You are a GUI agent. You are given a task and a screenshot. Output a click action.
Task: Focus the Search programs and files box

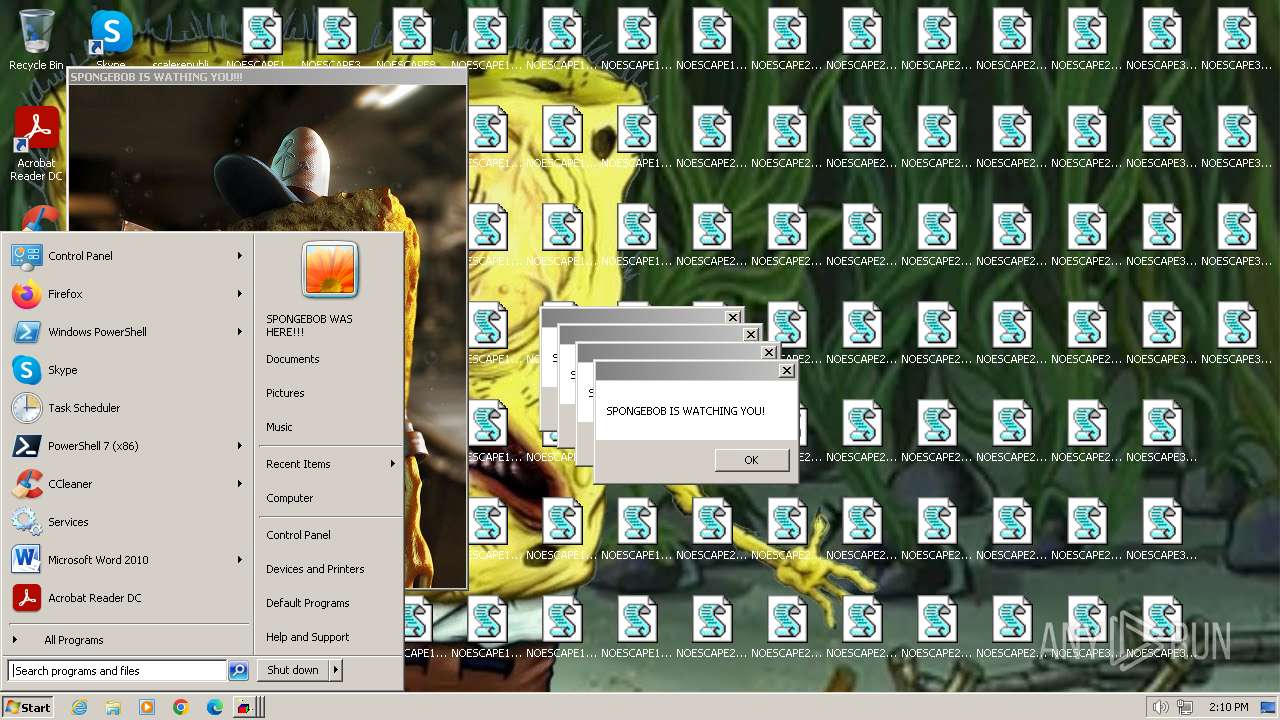pyautogui.click(x=117, y=671)
